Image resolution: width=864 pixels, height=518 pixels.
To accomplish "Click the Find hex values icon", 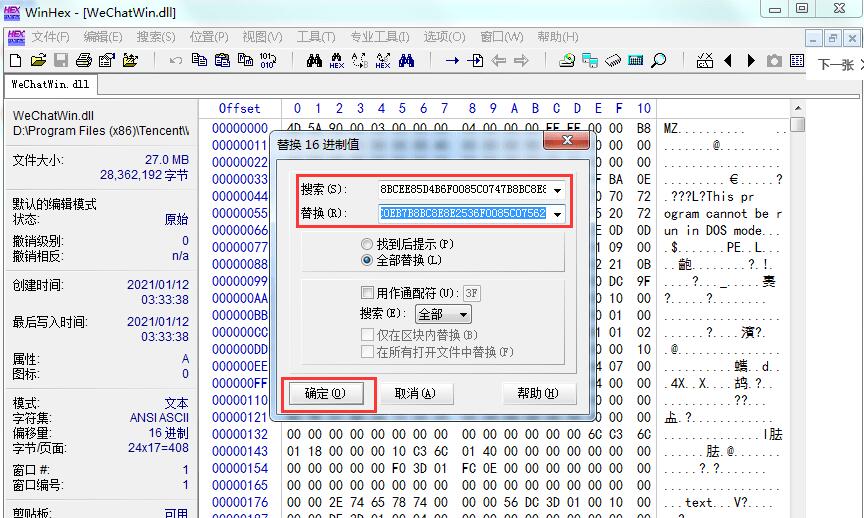I will click(337, 61).
